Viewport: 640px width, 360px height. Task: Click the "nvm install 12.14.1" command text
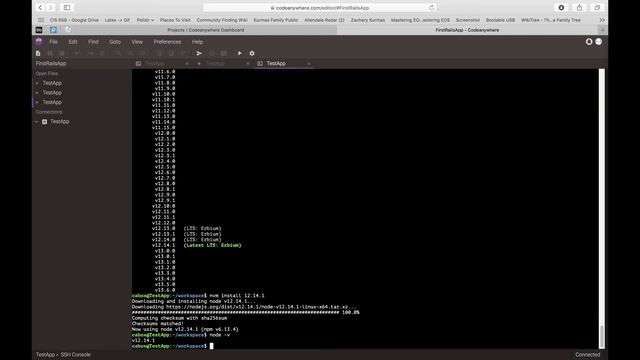237,296
